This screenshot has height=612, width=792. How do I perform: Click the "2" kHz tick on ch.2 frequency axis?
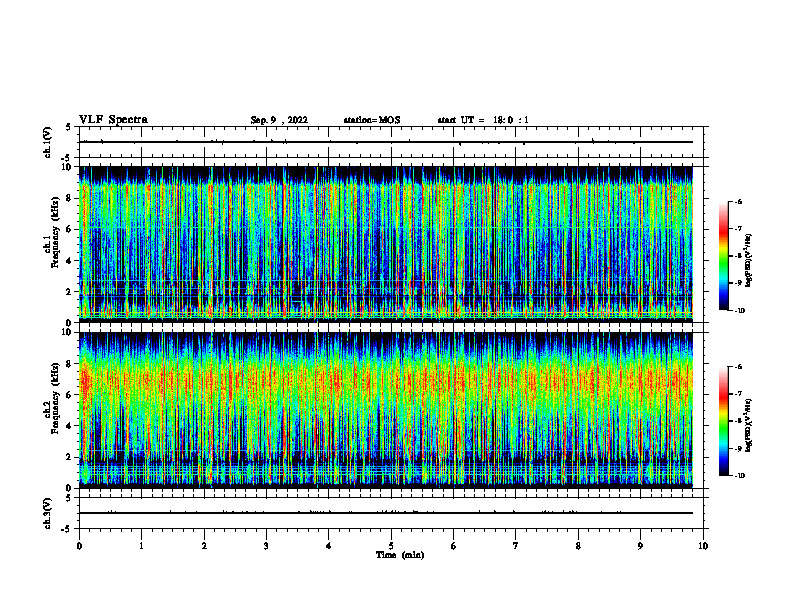click(70, 457)
